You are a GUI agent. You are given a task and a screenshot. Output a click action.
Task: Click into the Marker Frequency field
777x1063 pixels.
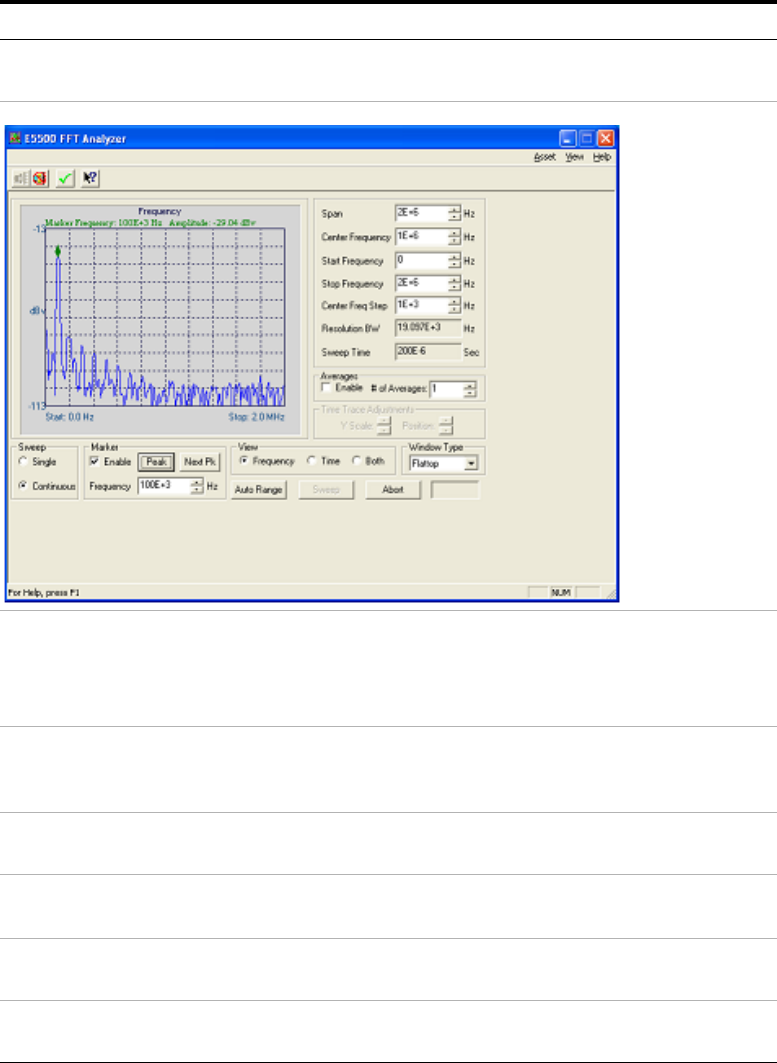point(163,486)
